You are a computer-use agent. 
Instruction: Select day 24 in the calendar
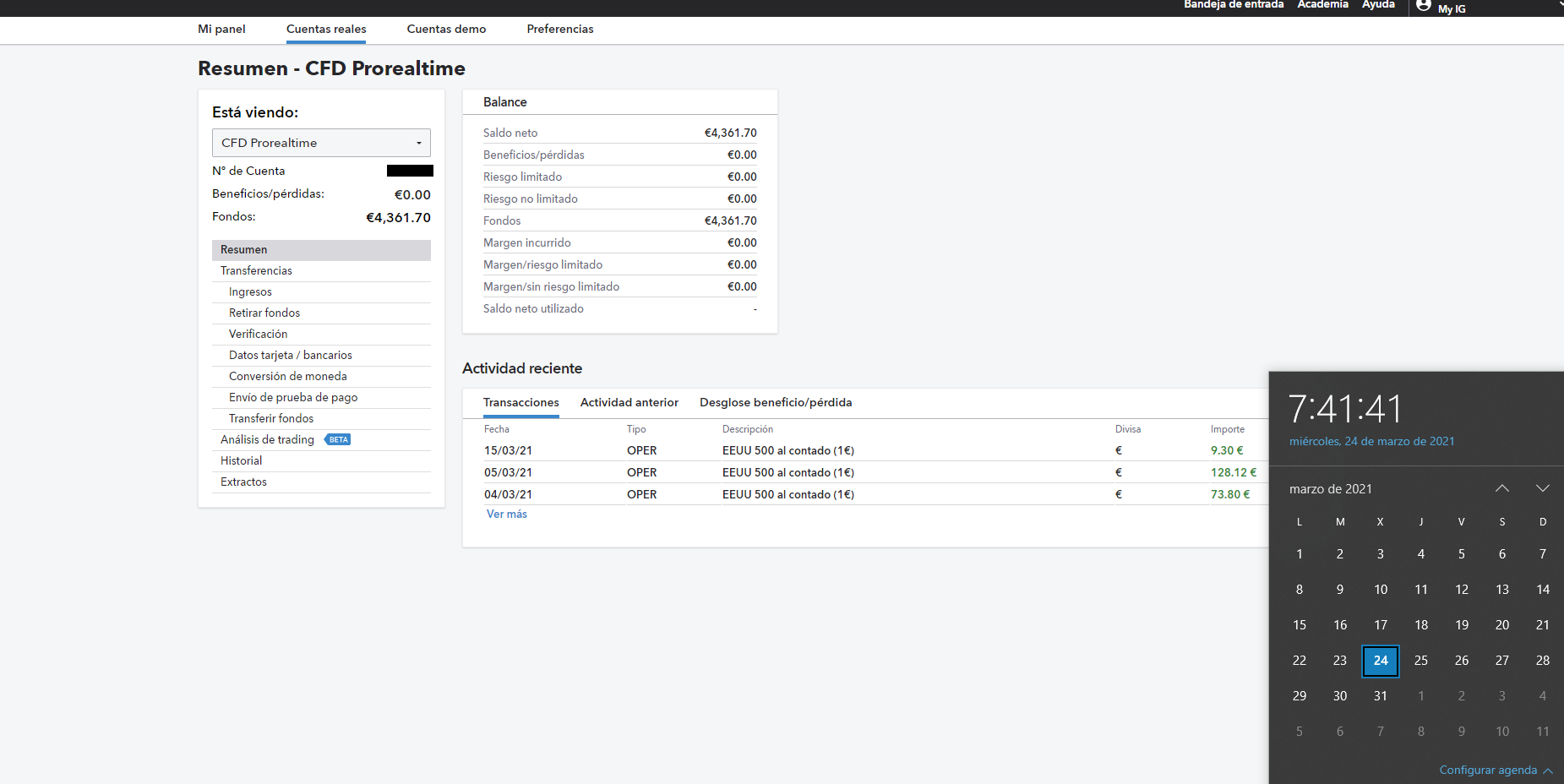click(1380, 661)
